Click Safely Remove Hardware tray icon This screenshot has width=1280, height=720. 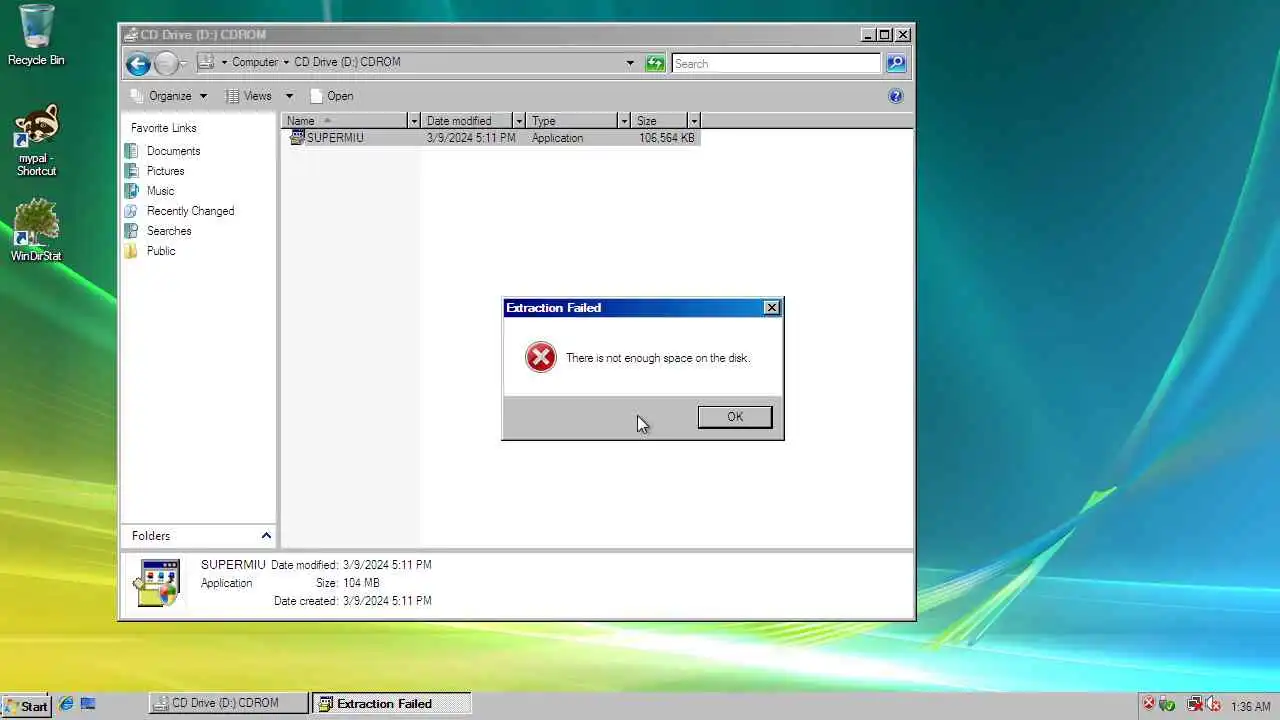[x=1167, y=705]
